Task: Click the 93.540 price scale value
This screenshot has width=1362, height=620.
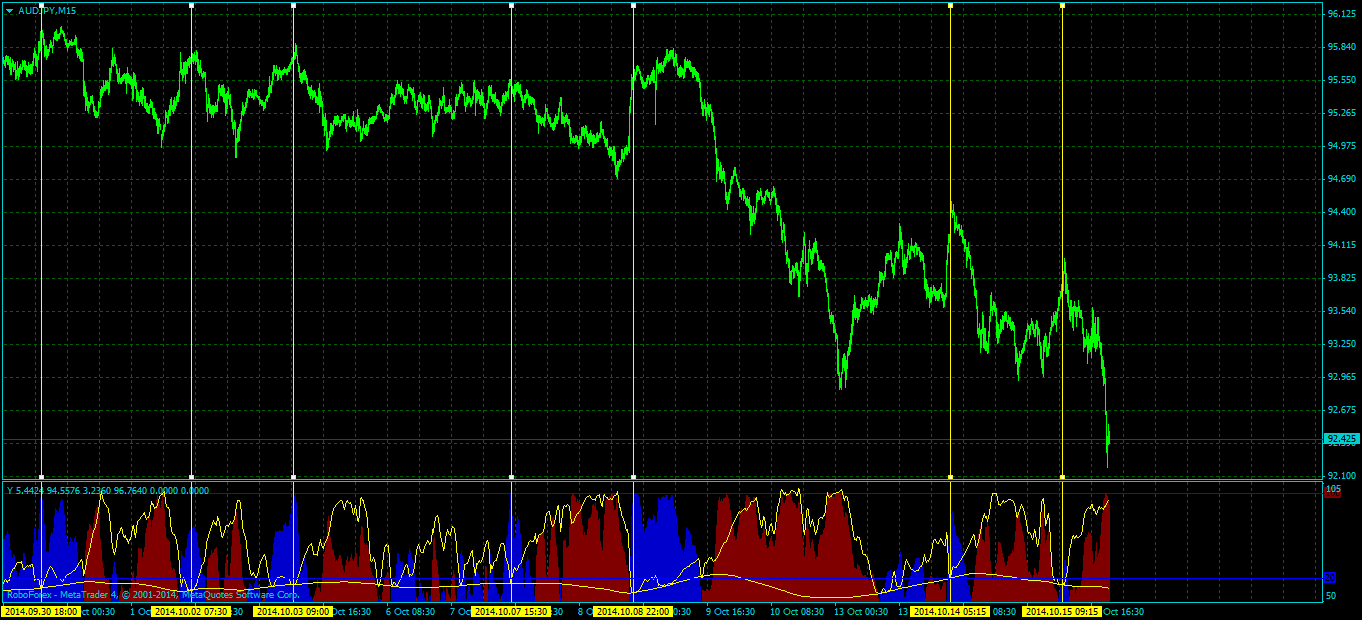Action: 1341,311
